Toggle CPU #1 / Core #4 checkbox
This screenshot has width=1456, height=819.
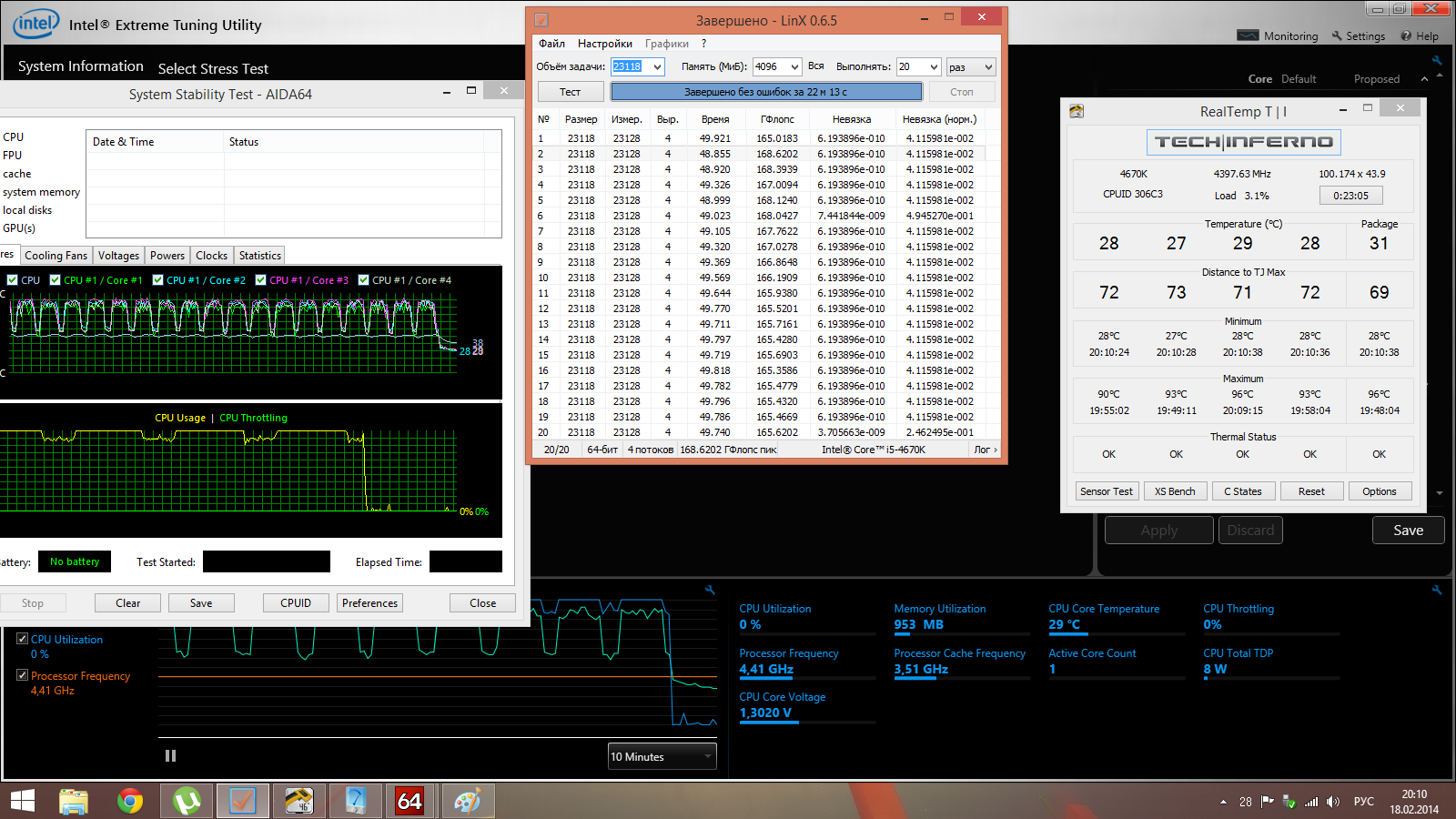click(364, 280)
